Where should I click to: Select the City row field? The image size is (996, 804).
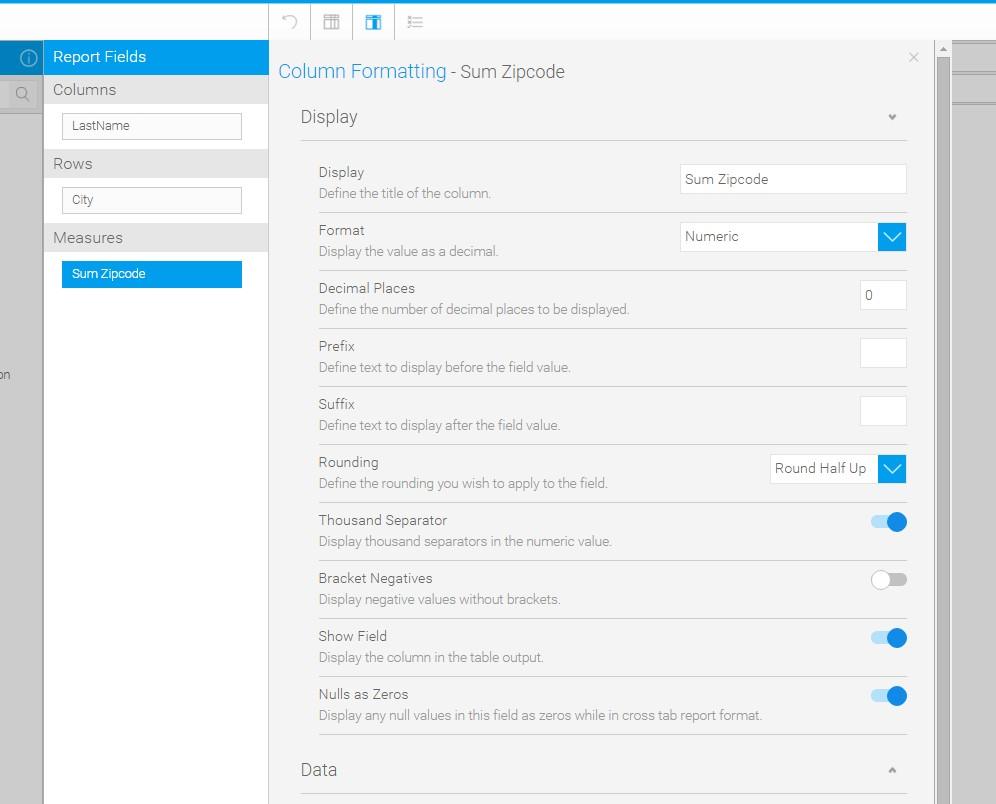pyautogui.click(x=152, y=200)
